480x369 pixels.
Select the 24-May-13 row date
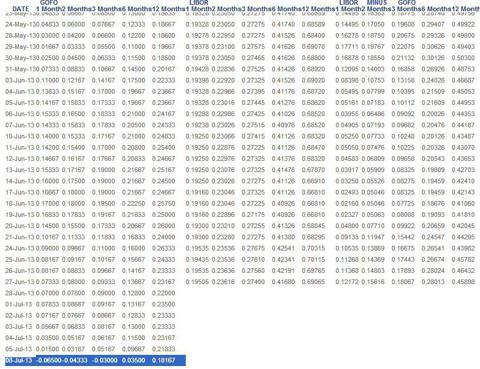pyautogui.click(x=20, y=24)
